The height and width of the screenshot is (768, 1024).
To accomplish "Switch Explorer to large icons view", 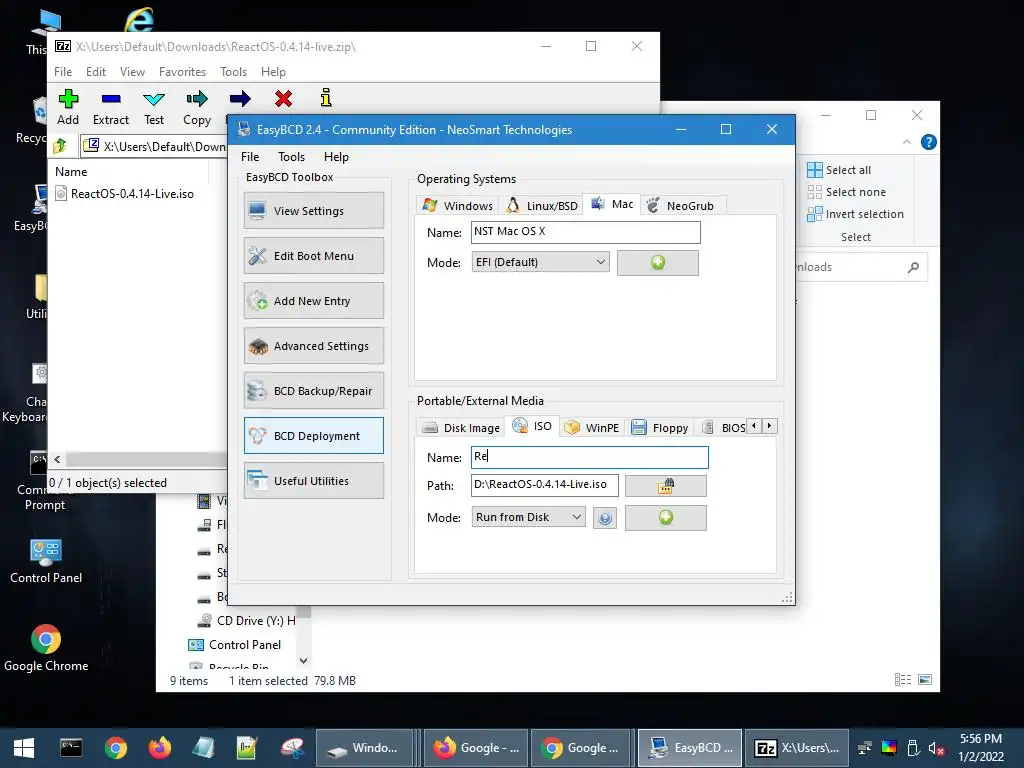I will click(925, 680).
